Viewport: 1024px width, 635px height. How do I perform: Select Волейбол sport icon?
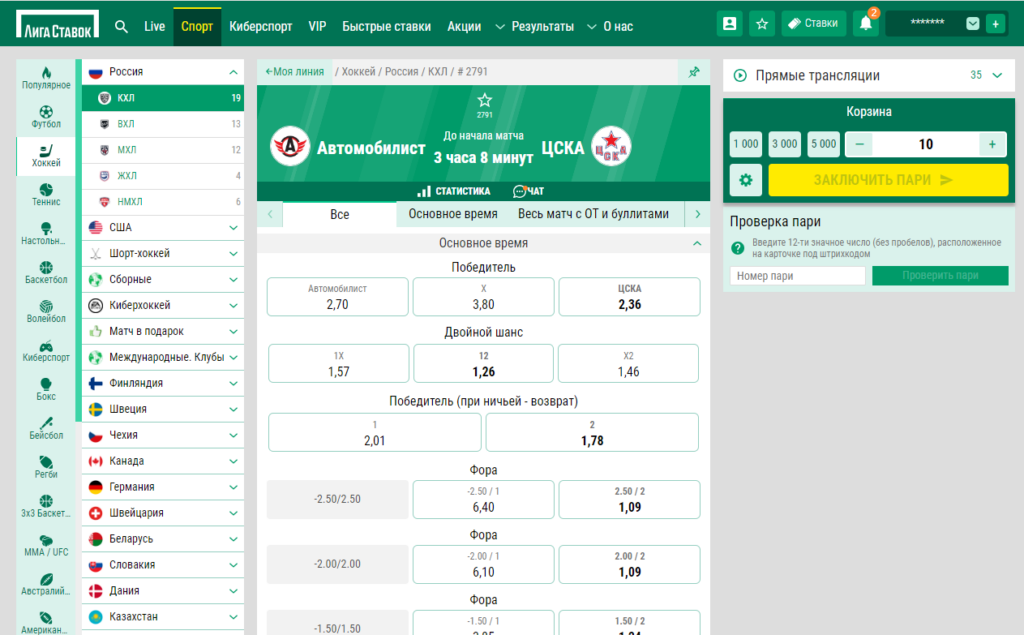coord(46,312)
